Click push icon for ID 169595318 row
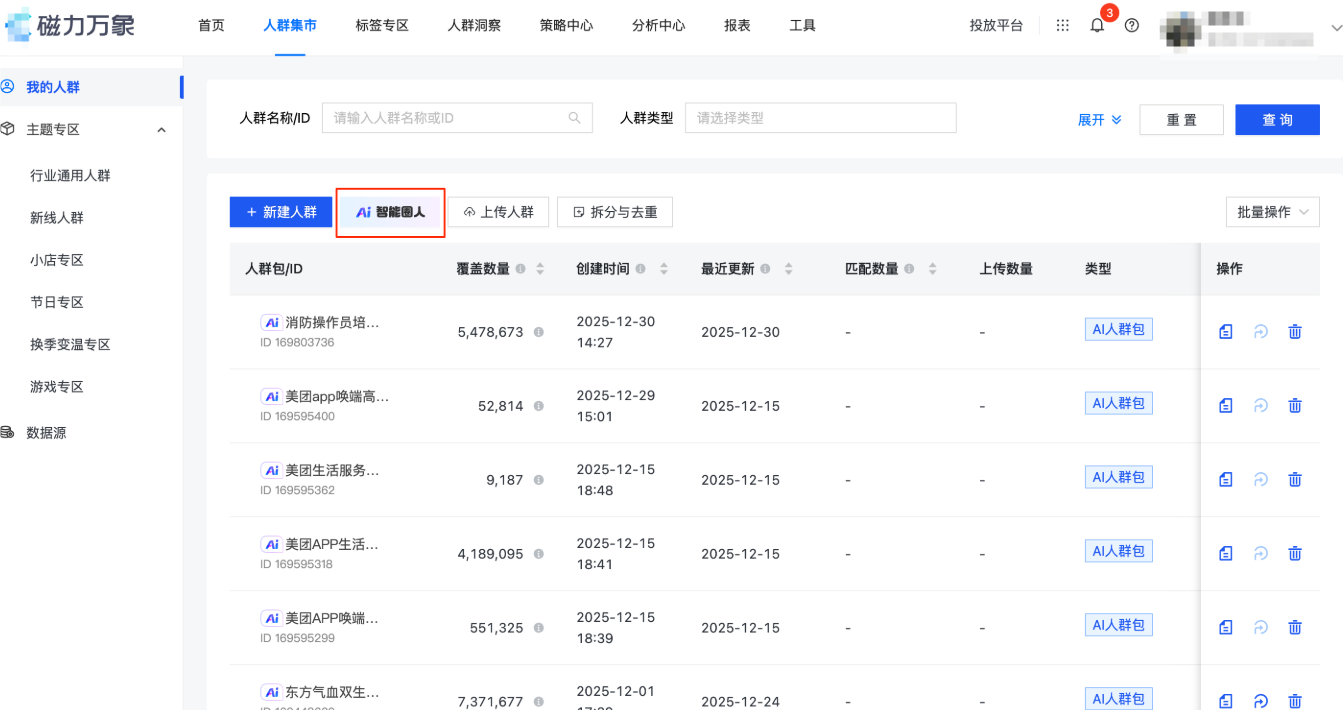 click(x=1261, y=554)
